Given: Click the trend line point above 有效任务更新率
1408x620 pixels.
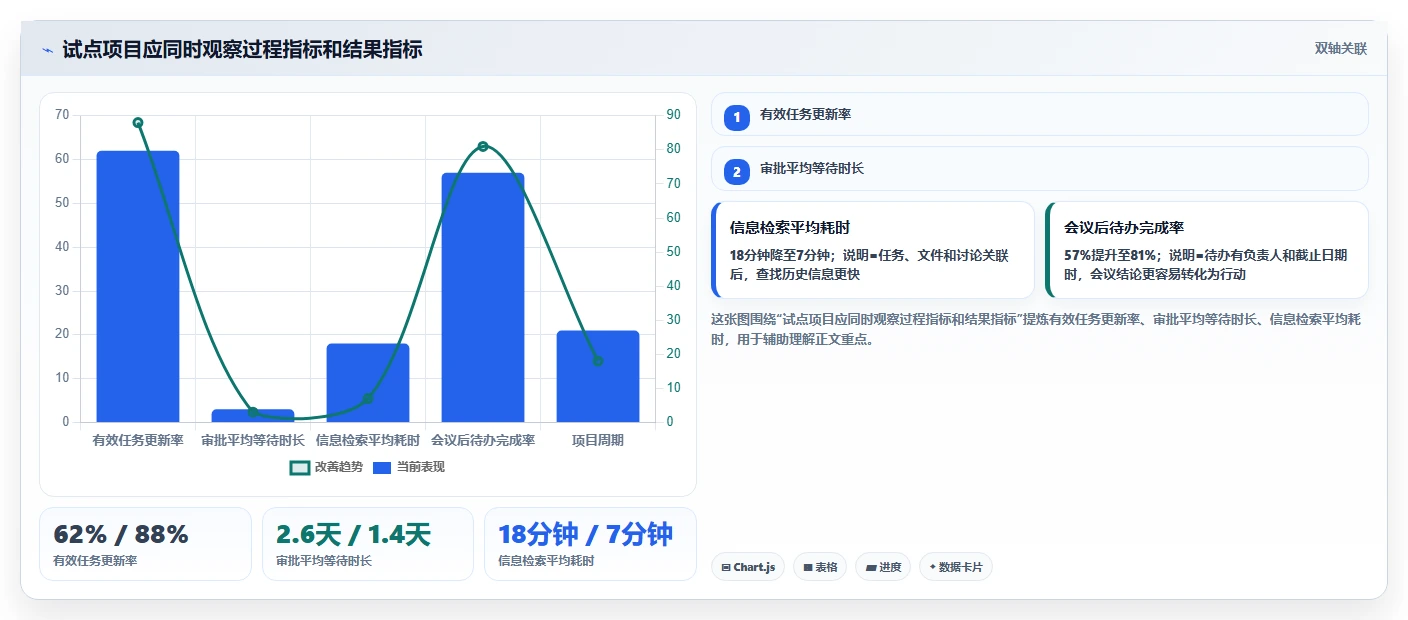Looking at the screenshot, I should tap(138, 123).
